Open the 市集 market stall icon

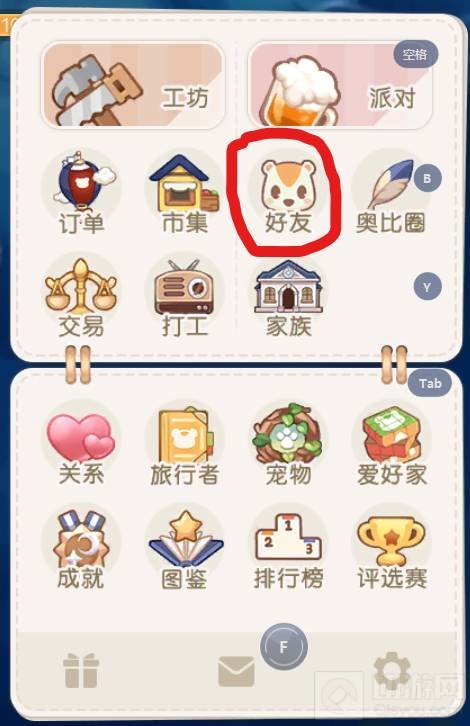184,192
